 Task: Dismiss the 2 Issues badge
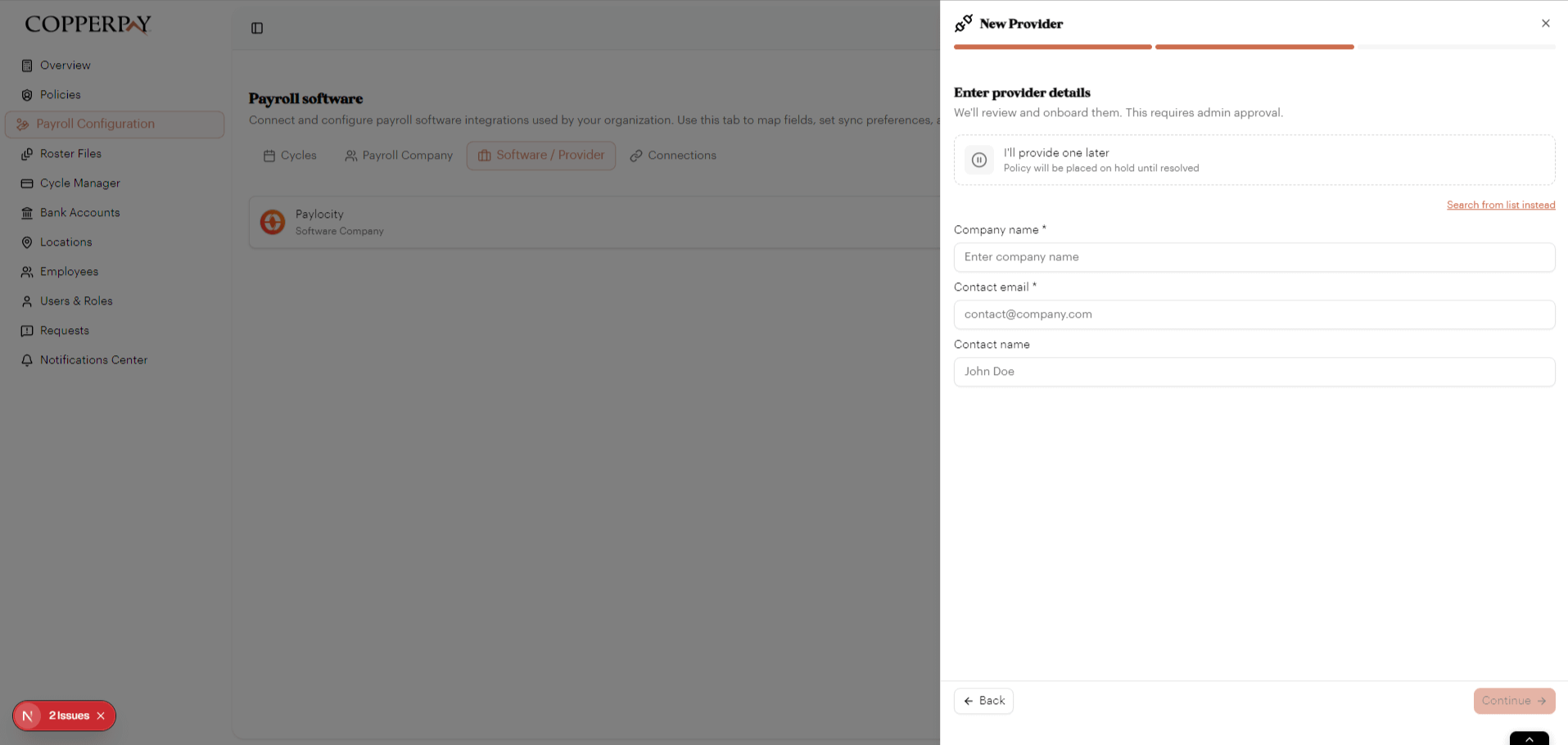[100, 716]
